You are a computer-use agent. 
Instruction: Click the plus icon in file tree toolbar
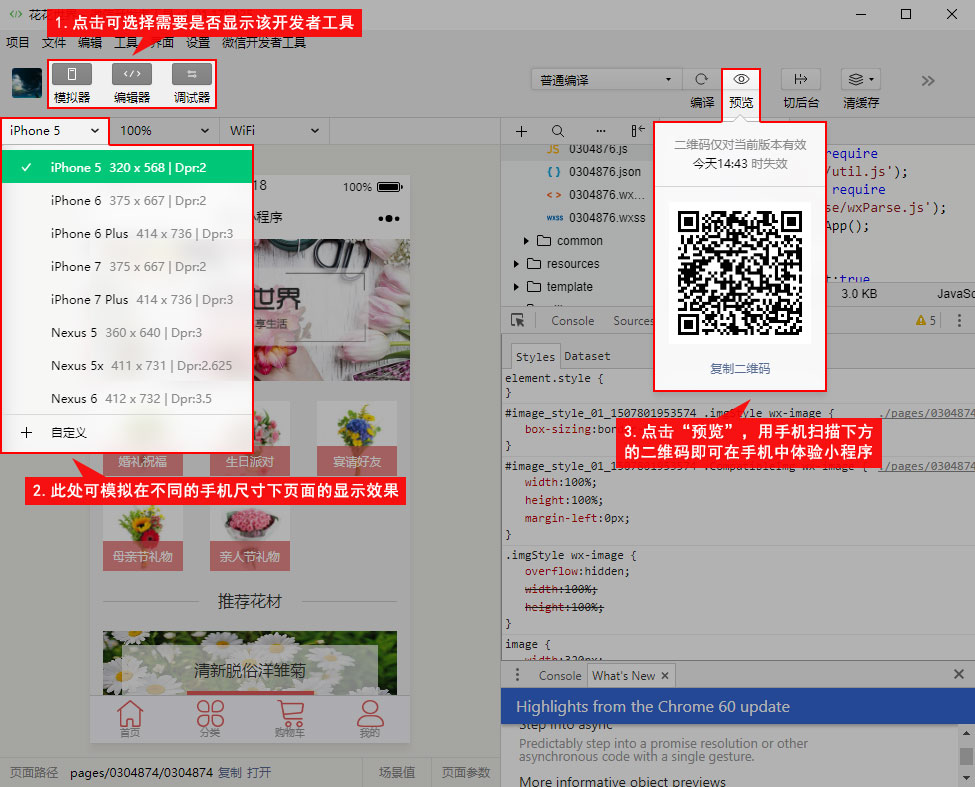(x=521, y=131)
